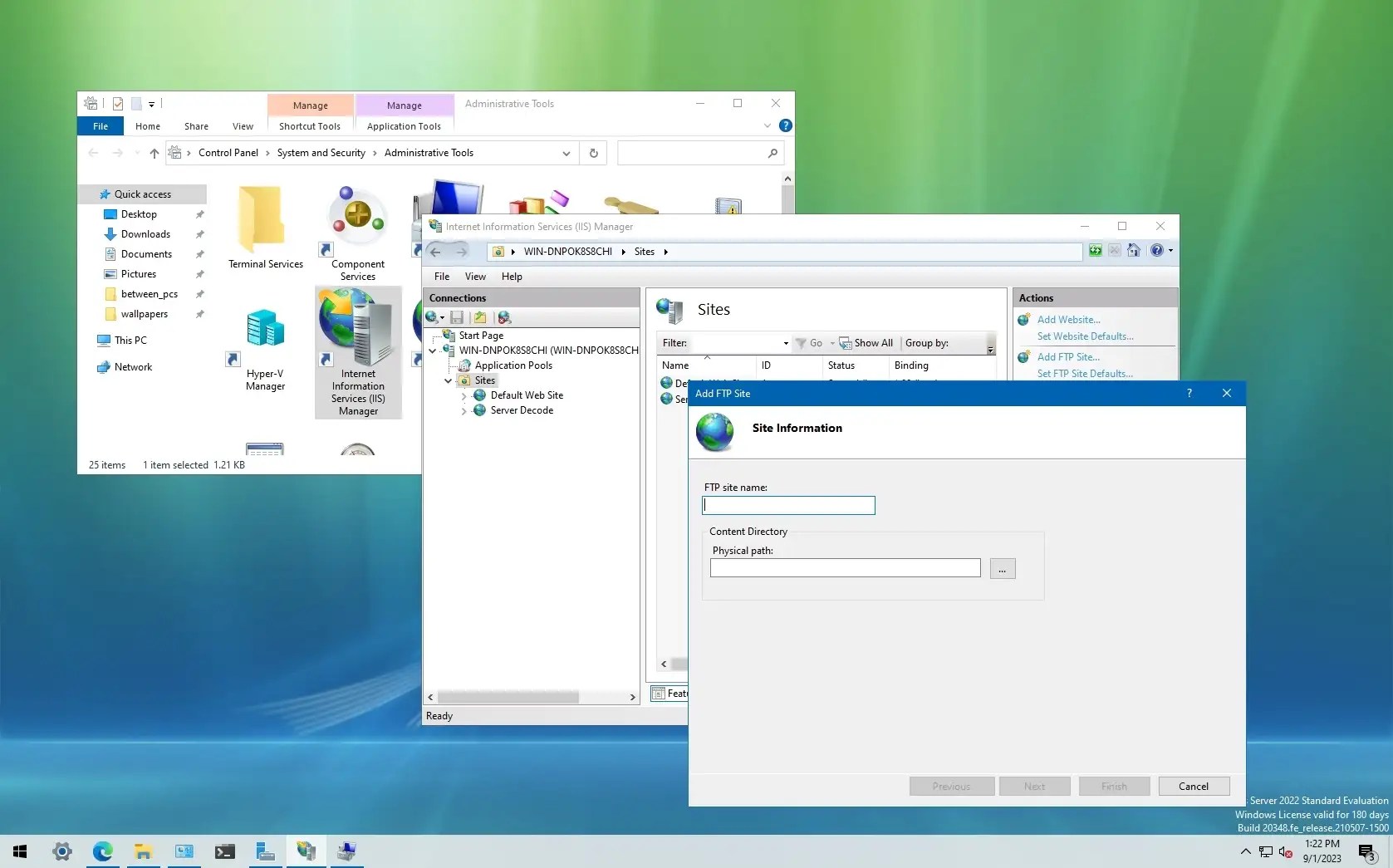Open Hyper-V Manager from Administrative Tools
The image size is (1393, 868).
click(264, 341)
